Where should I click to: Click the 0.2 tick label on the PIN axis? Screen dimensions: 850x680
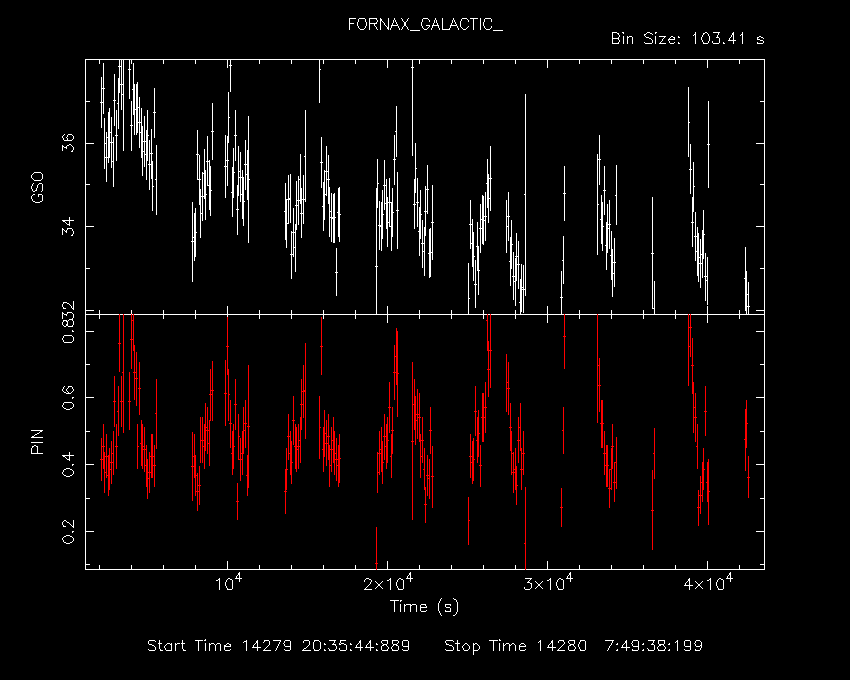click(68, 531)
